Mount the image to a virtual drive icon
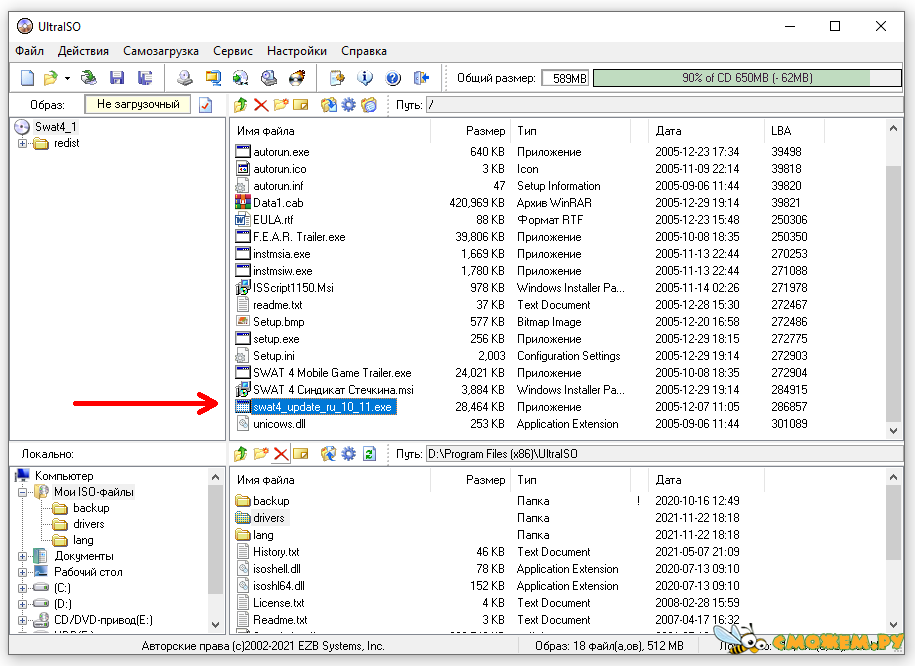This screenshot has height=666, width=915. (268, 78)
